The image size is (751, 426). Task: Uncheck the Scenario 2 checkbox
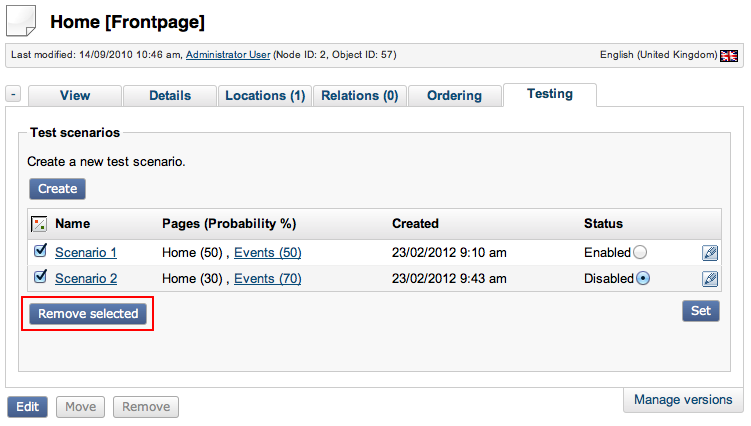pos(40,278)
